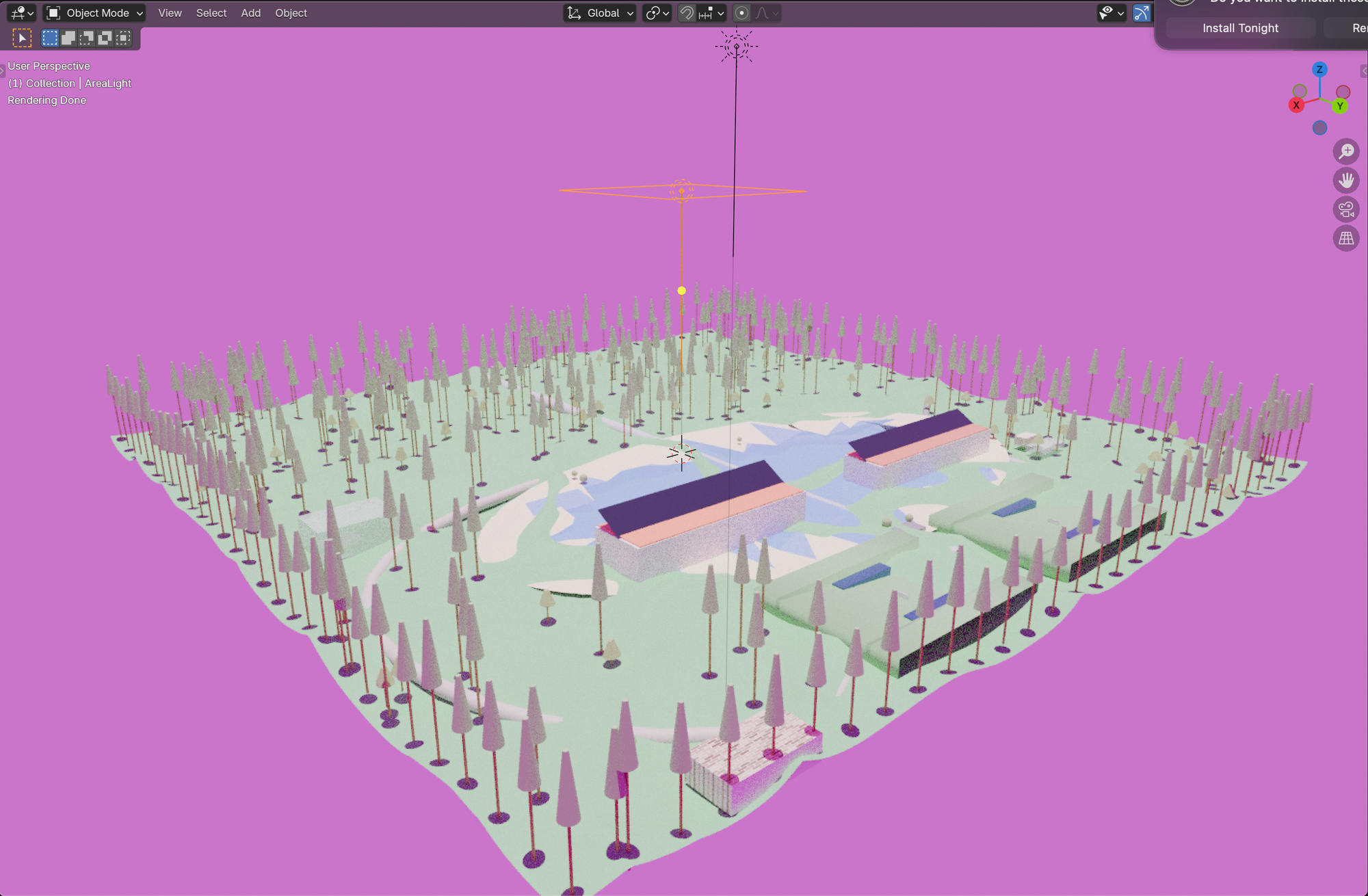
Task: Open the transform pivot point dropdown
Action: (657, 13)
